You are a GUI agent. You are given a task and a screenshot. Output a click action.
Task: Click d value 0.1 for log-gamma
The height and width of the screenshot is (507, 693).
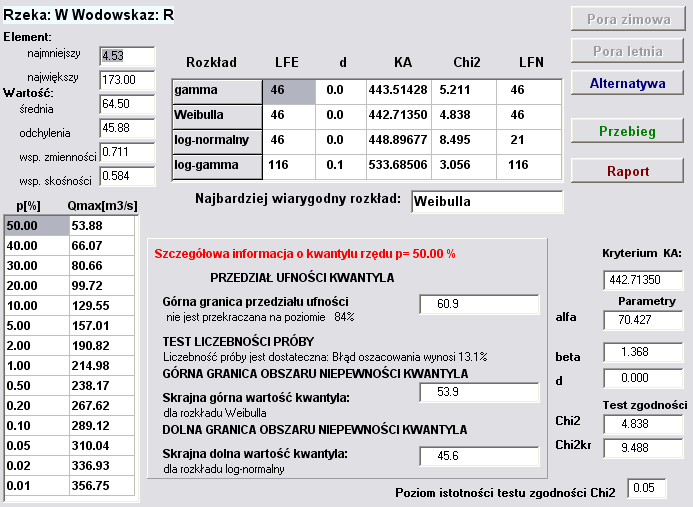click(341, 167)
